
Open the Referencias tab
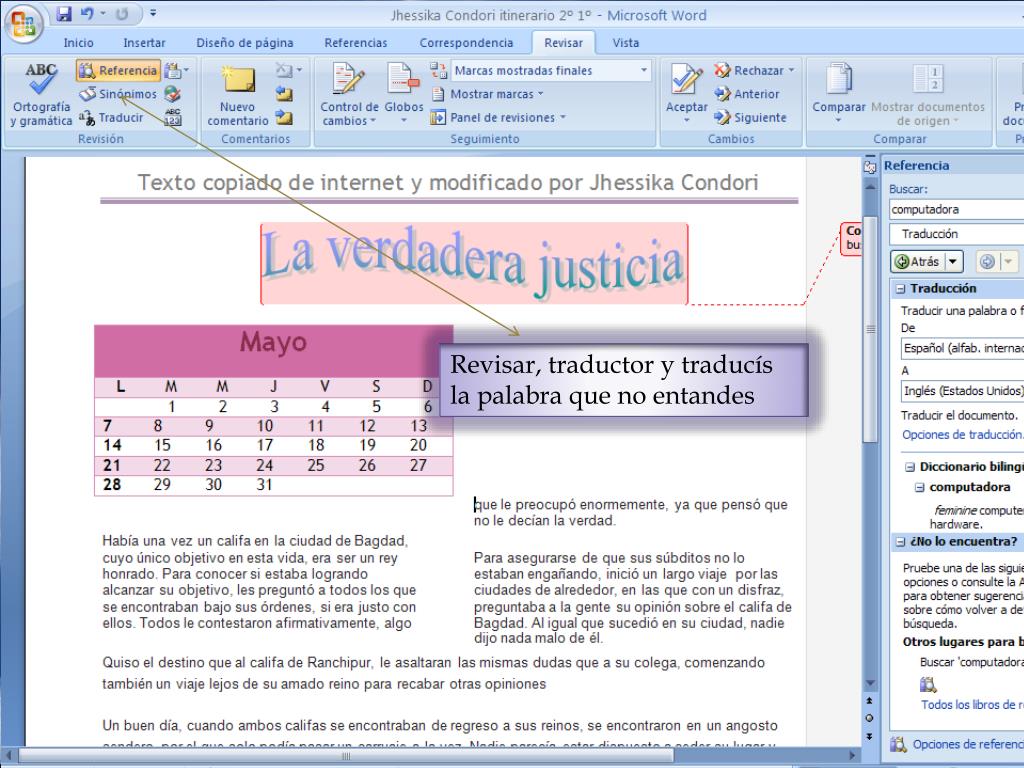click(x=356, y=43)
